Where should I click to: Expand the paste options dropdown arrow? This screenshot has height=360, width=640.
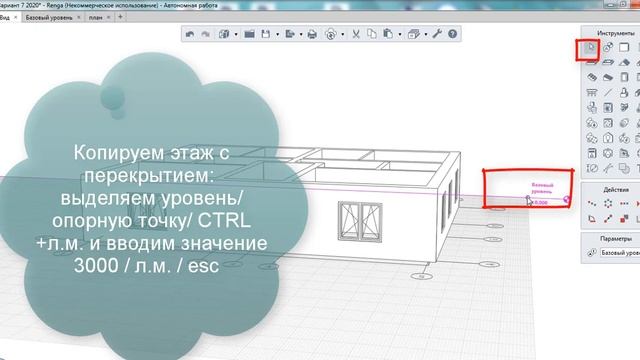(400, 35)
